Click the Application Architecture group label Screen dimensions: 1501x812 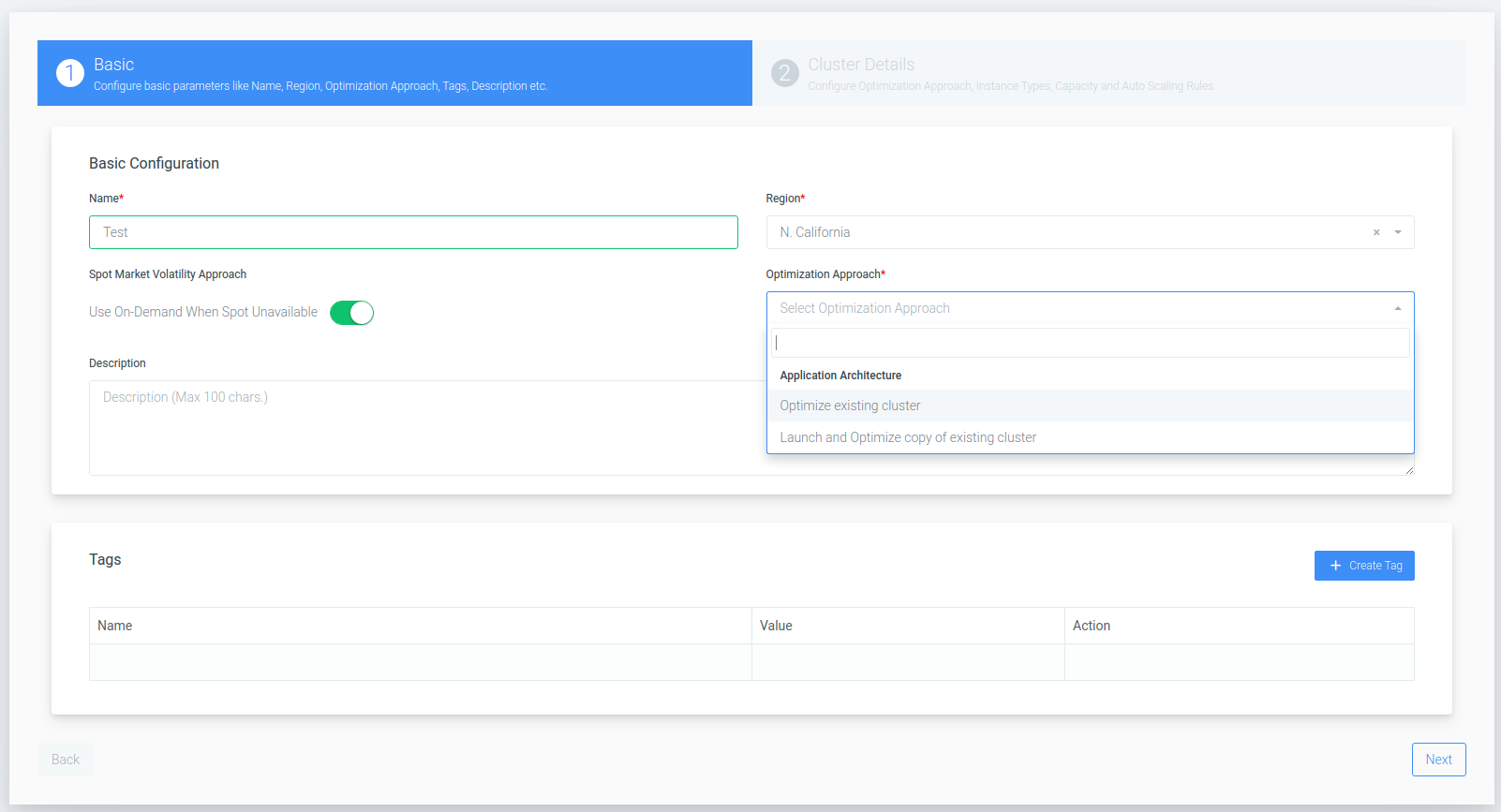(840, 376)
